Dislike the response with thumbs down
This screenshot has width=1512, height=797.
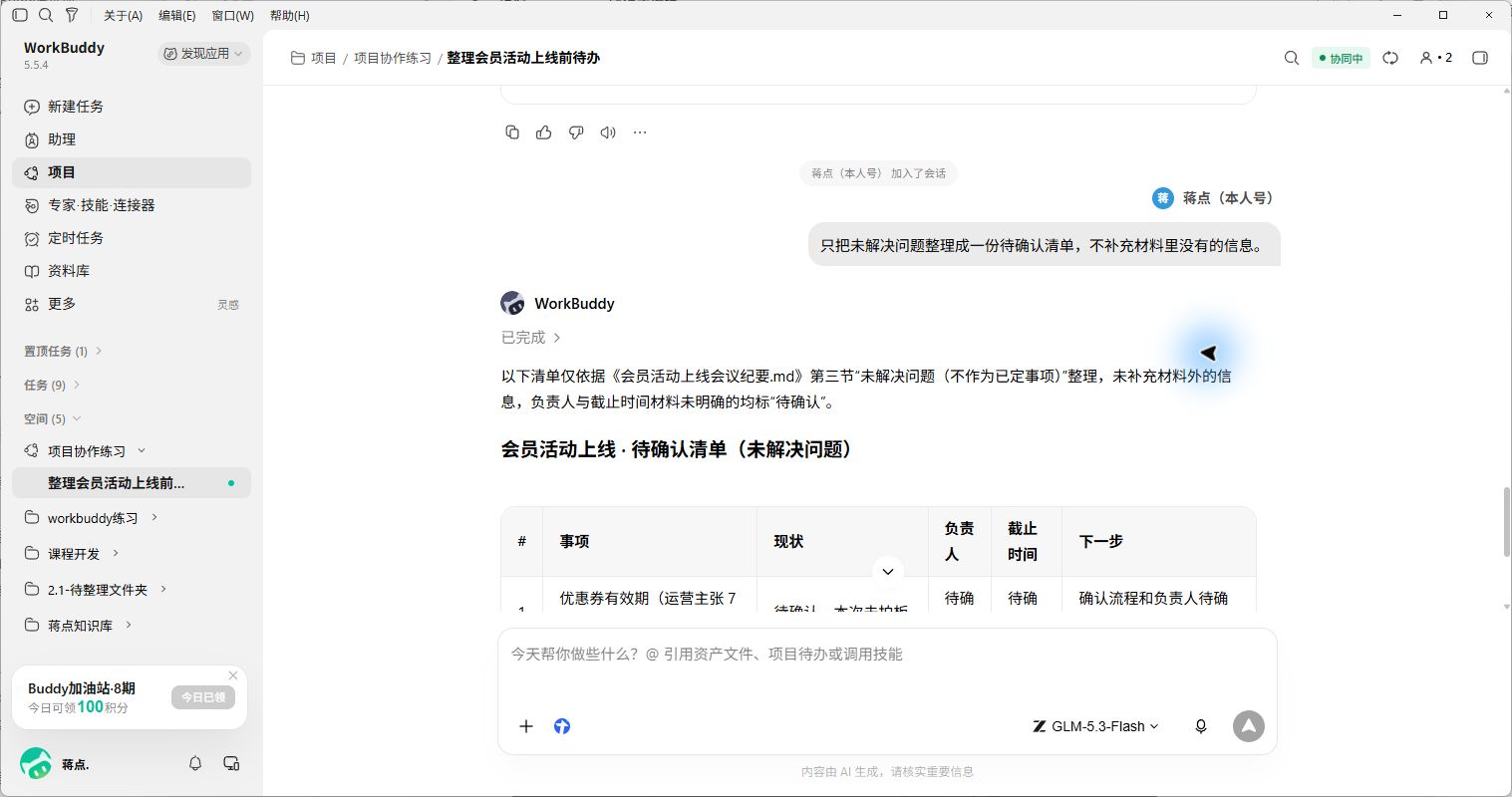pos(576,133)
